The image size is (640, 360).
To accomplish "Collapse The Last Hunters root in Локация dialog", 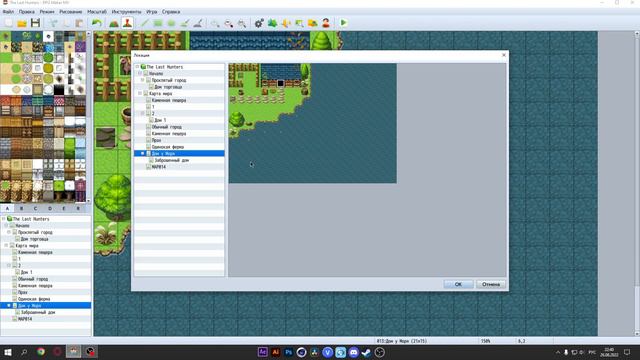I will click(137, 67).
